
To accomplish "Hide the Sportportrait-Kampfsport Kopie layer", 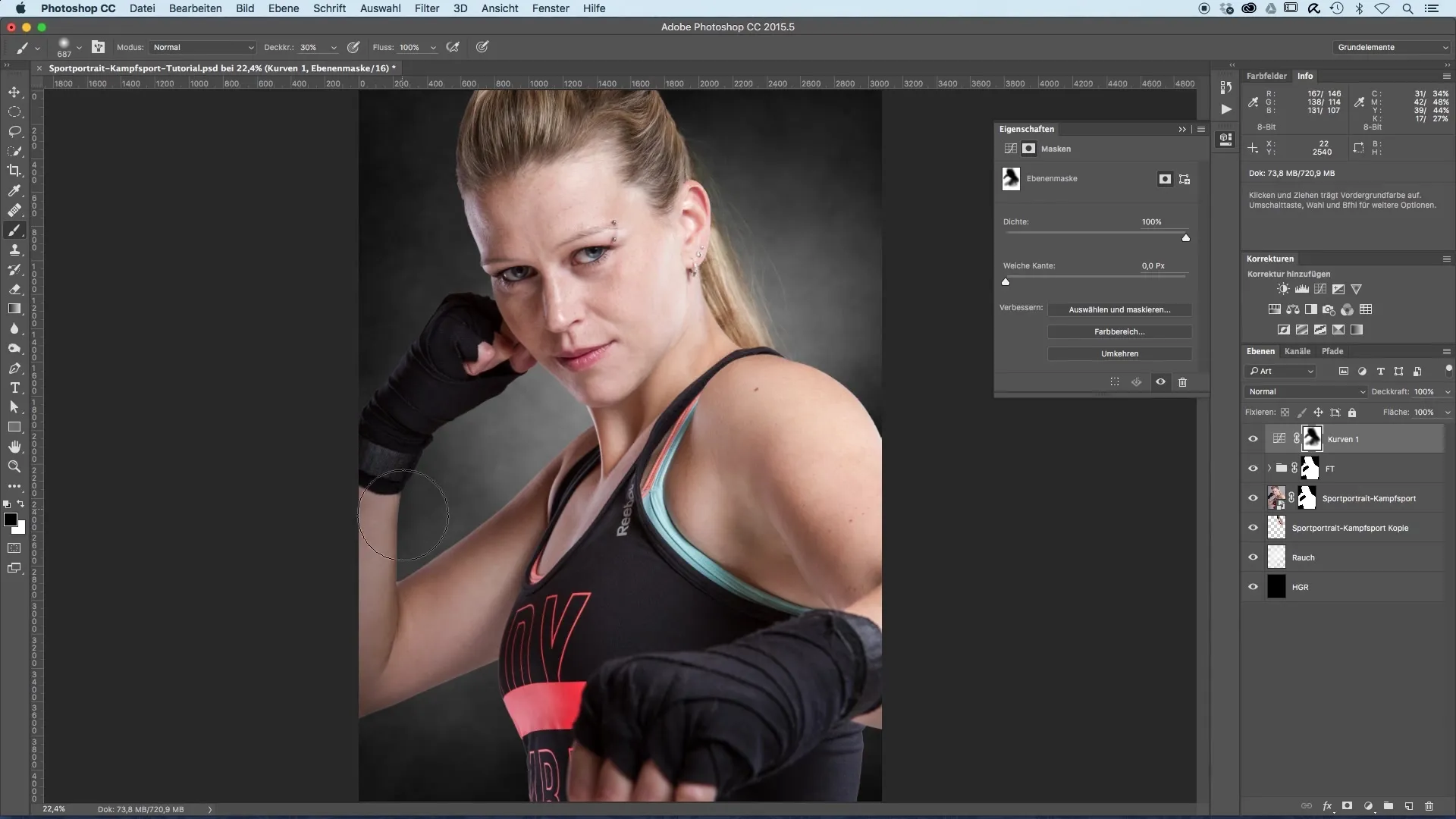I will click(x=1253, y=528).
